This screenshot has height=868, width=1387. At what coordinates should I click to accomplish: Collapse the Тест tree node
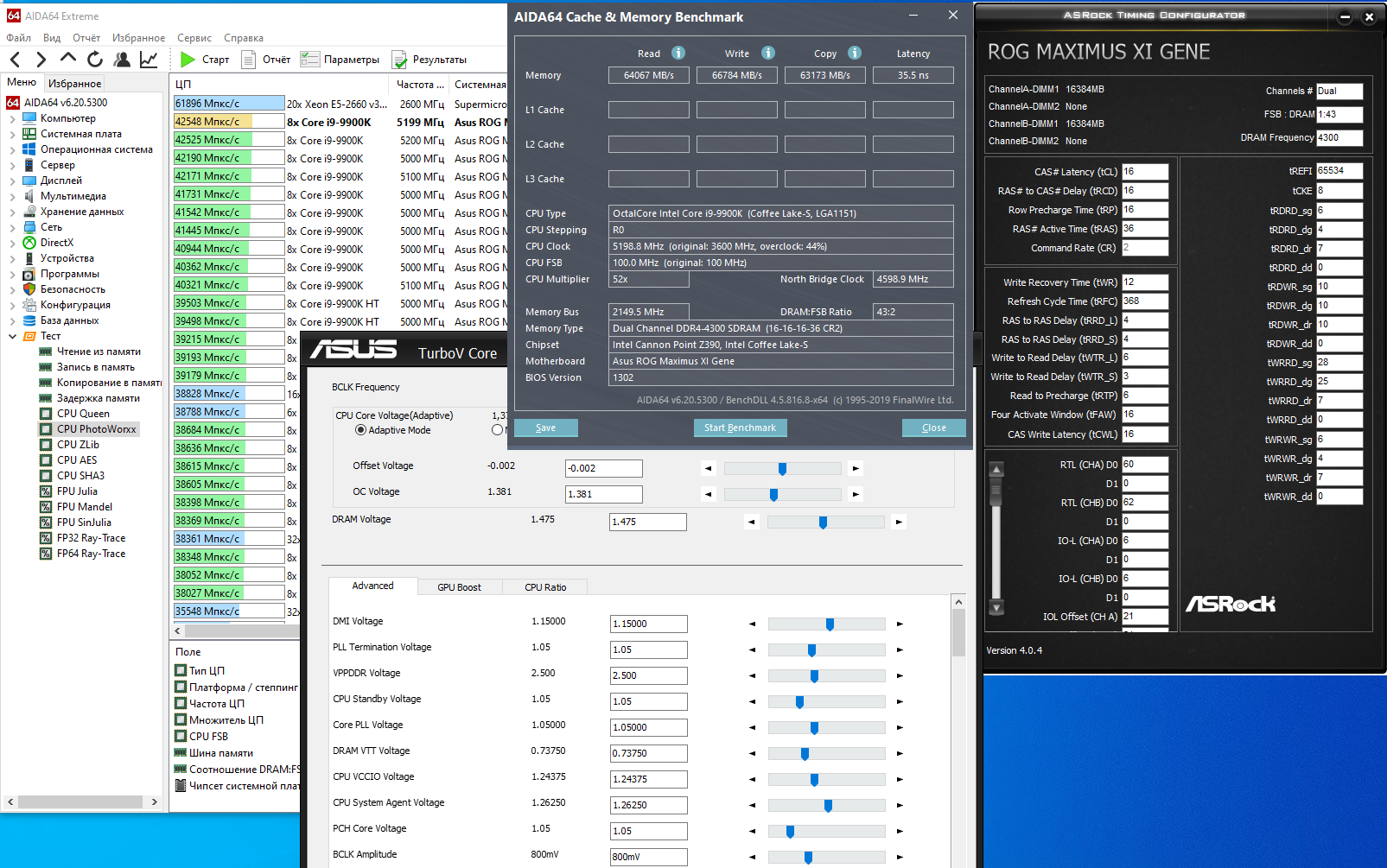tap(12, 336)
